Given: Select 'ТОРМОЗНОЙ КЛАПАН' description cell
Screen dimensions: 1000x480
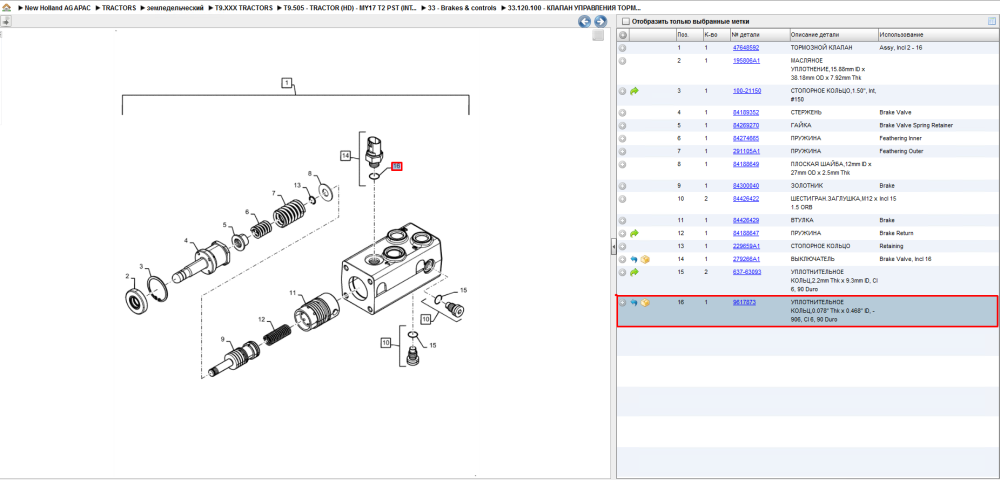Looking at the screenshot, I should tap(821, 48).
